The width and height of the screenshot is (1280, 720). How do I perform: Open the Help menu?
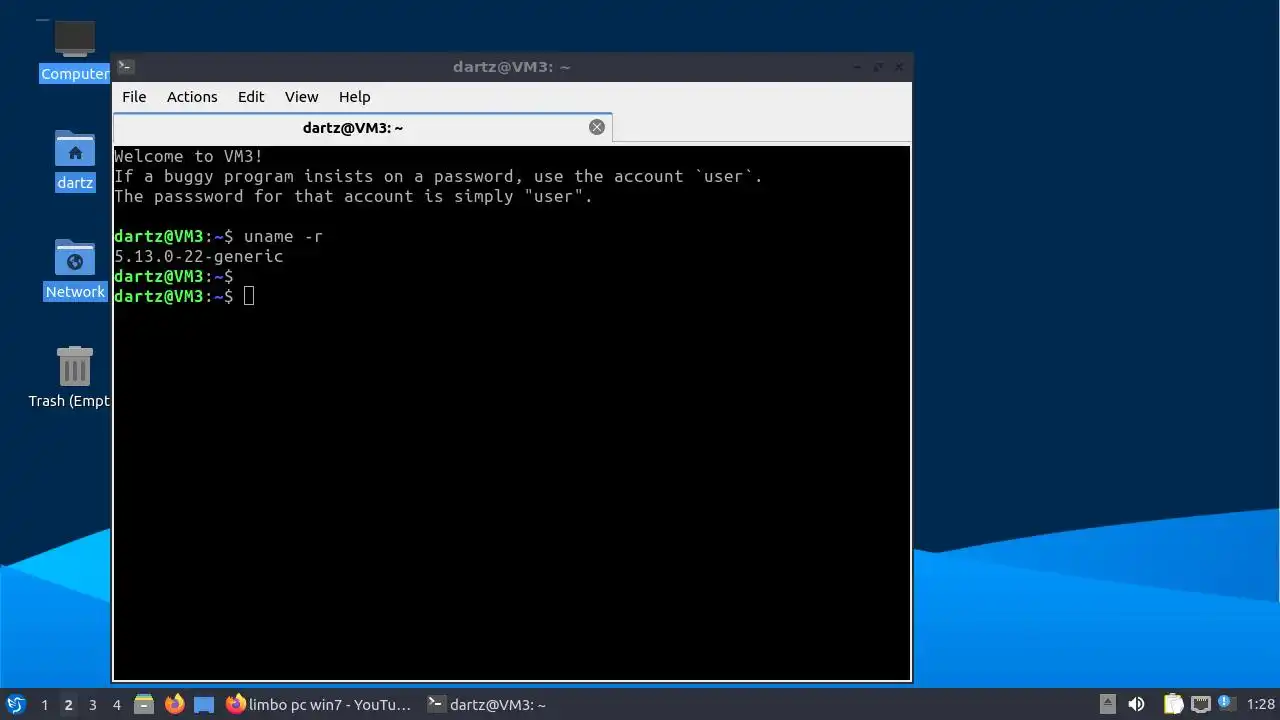354,97
